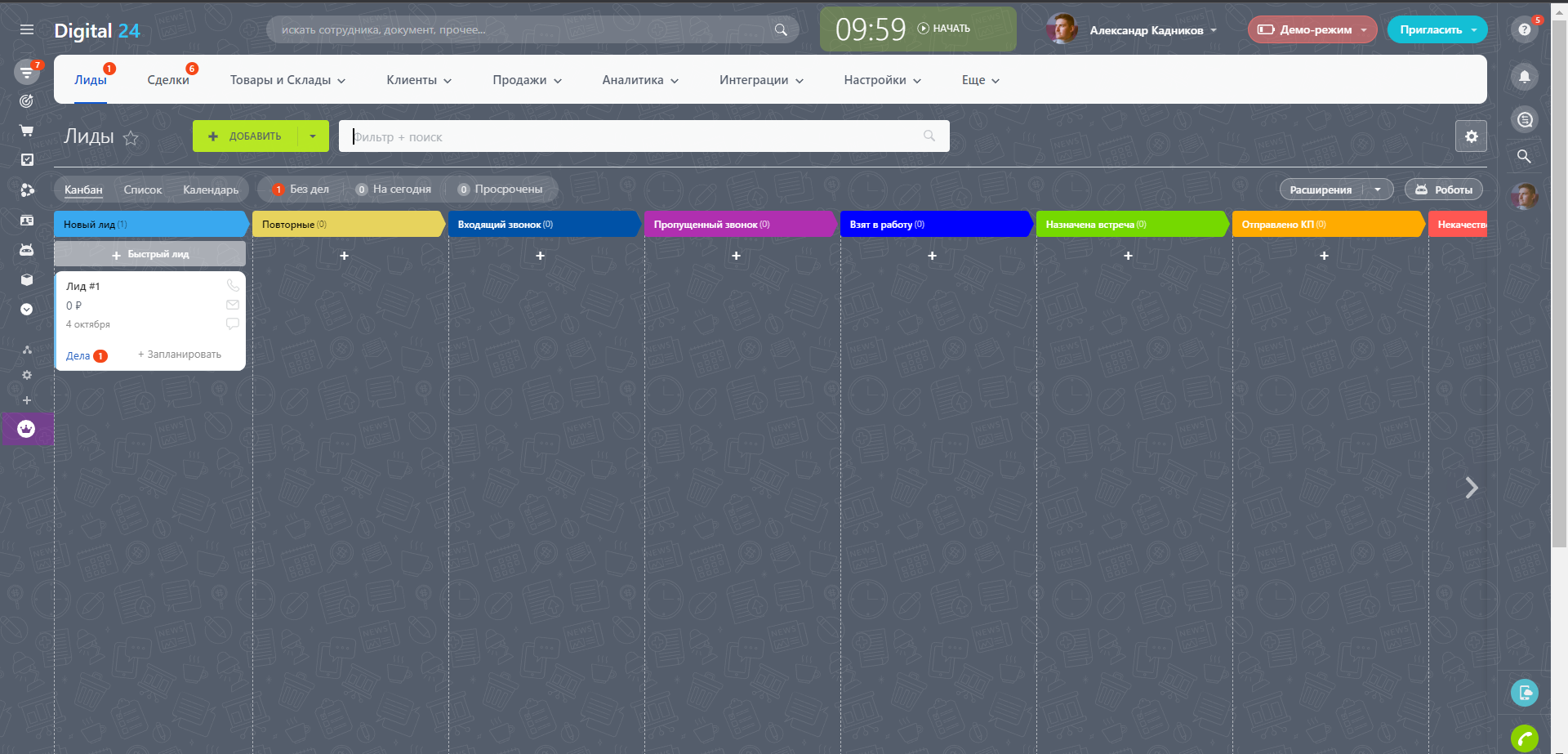This screenshot has width=1568, height=754.
Task: Click the green phone call button
Action: point(1524,738)
